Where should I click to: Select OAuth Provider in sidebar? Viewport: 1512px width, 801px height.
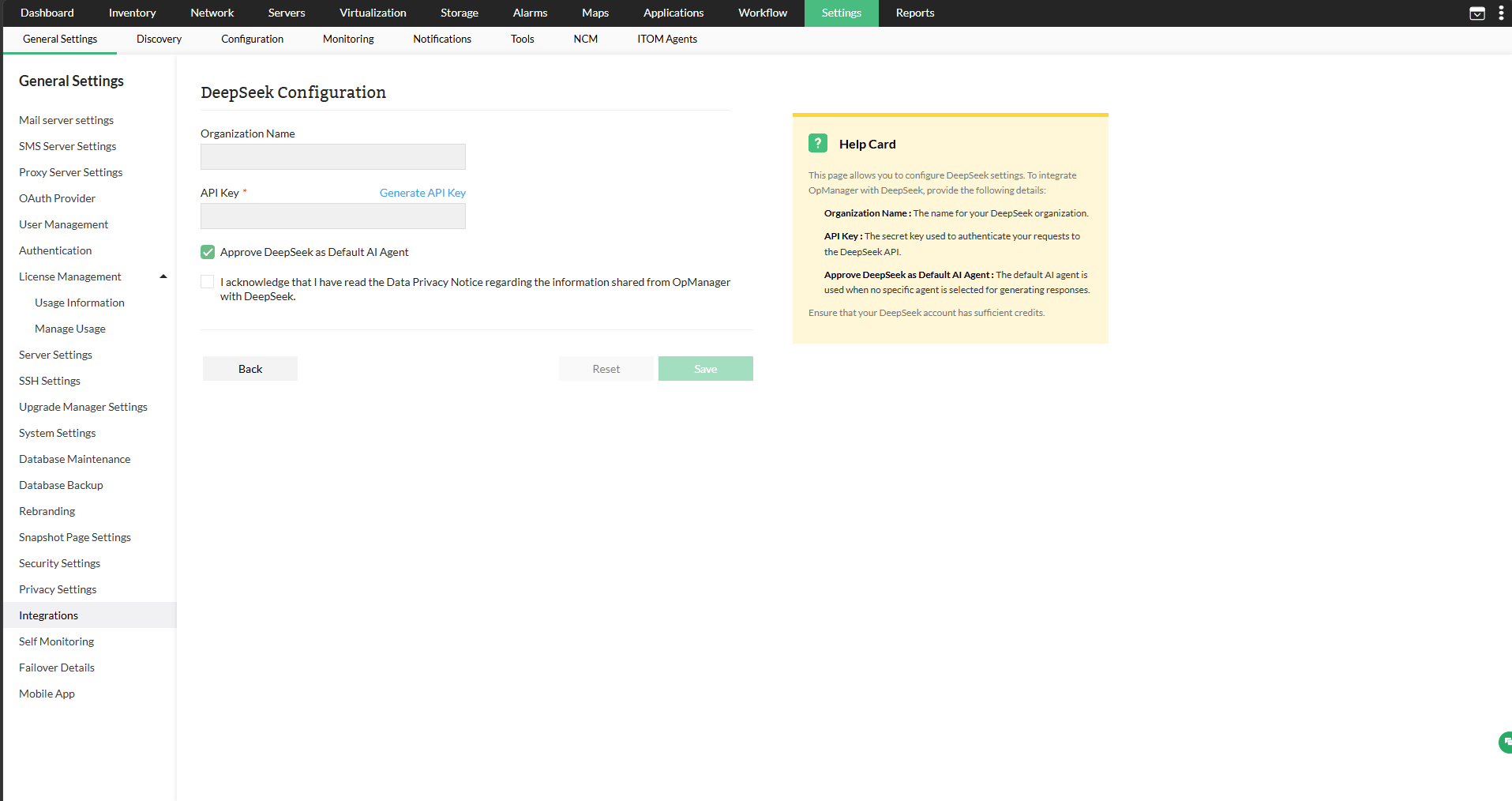tap(57, 198)
